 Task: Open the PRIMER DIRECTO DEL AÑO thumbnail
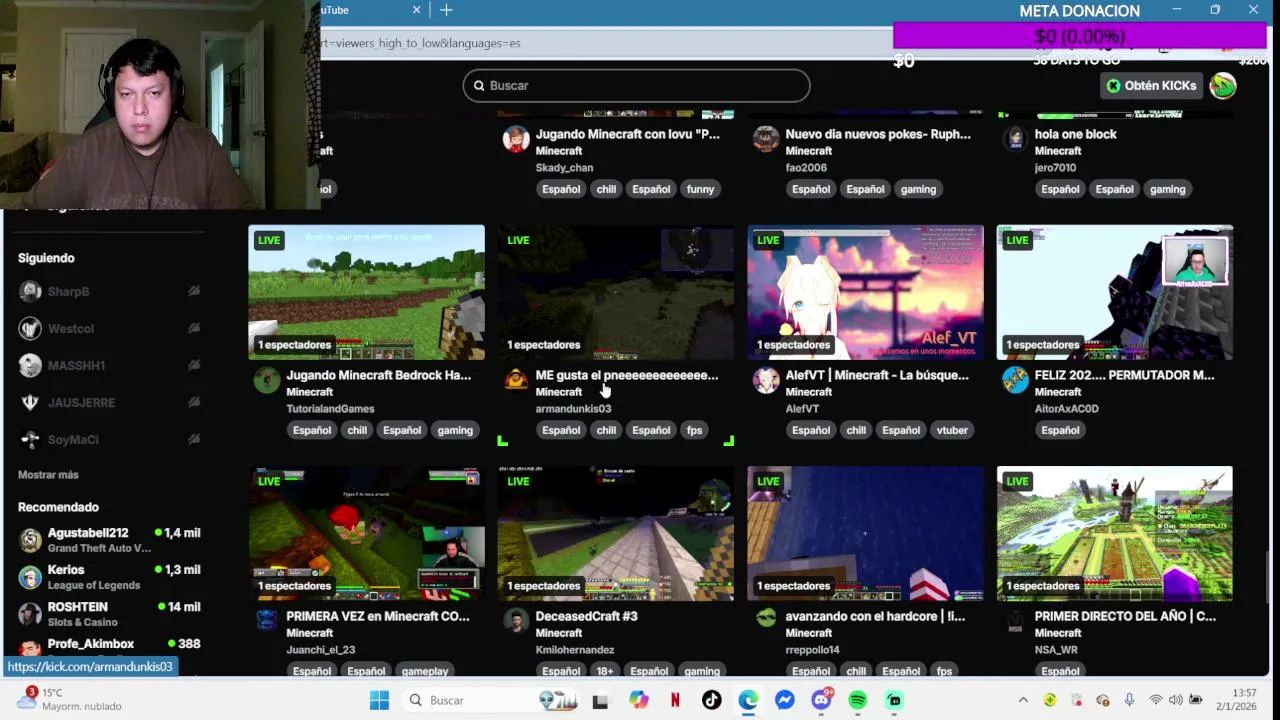1115,534
